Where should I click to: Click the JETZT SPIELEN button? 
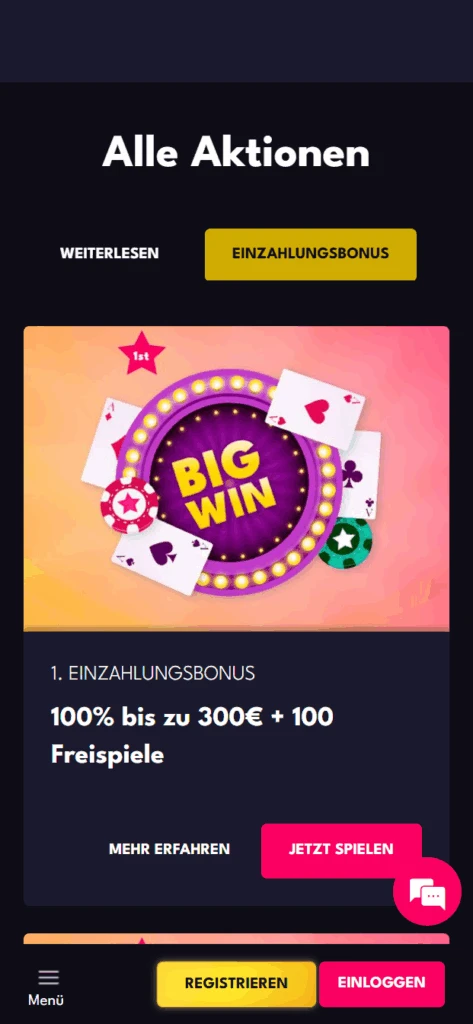(341, 850)
